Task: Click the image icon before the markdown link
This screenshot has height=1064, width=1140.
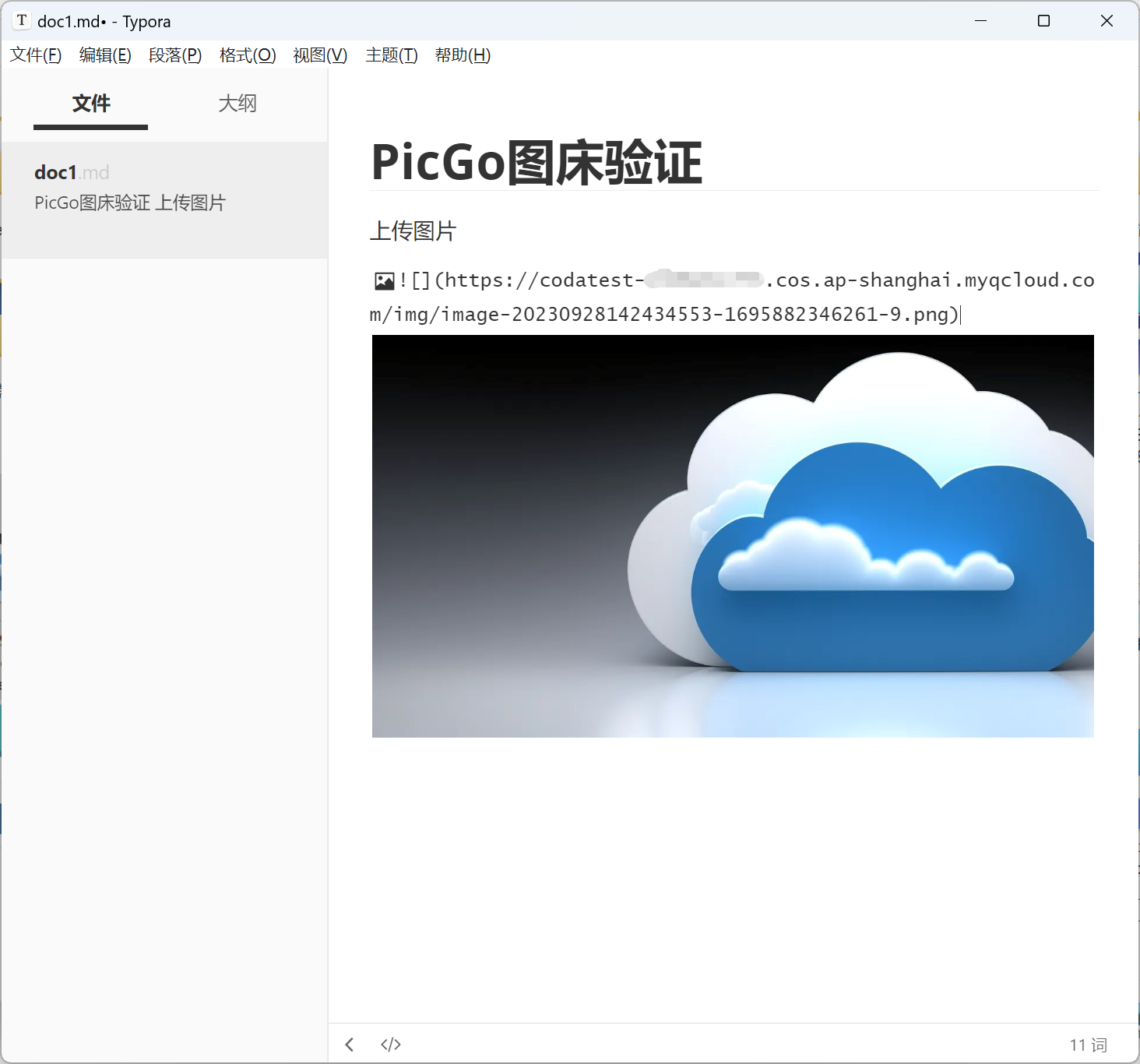Action: (x=384, y=280)
